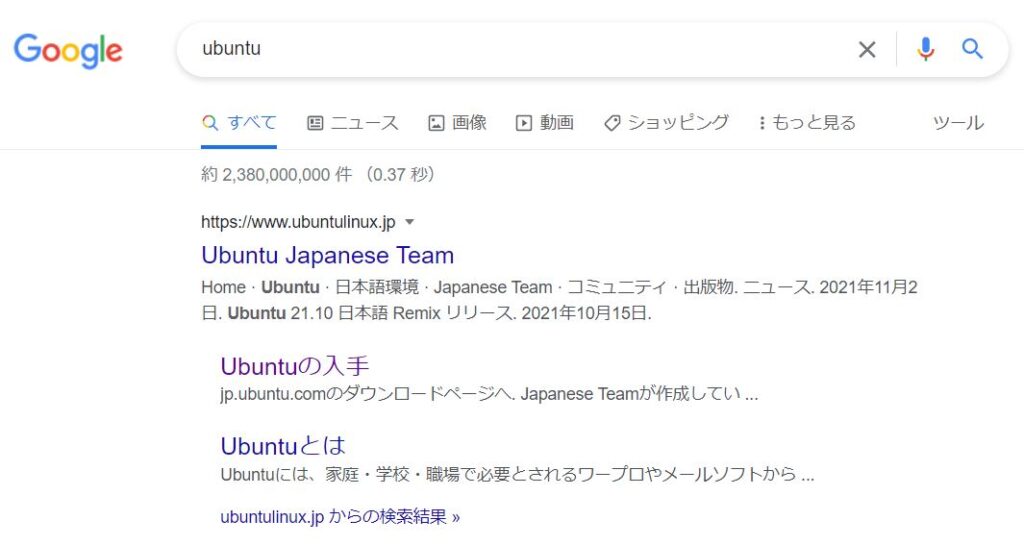Go to the ショッピング tab
Viewport: 1024px width, 545px height.
[x=666, y=123]
